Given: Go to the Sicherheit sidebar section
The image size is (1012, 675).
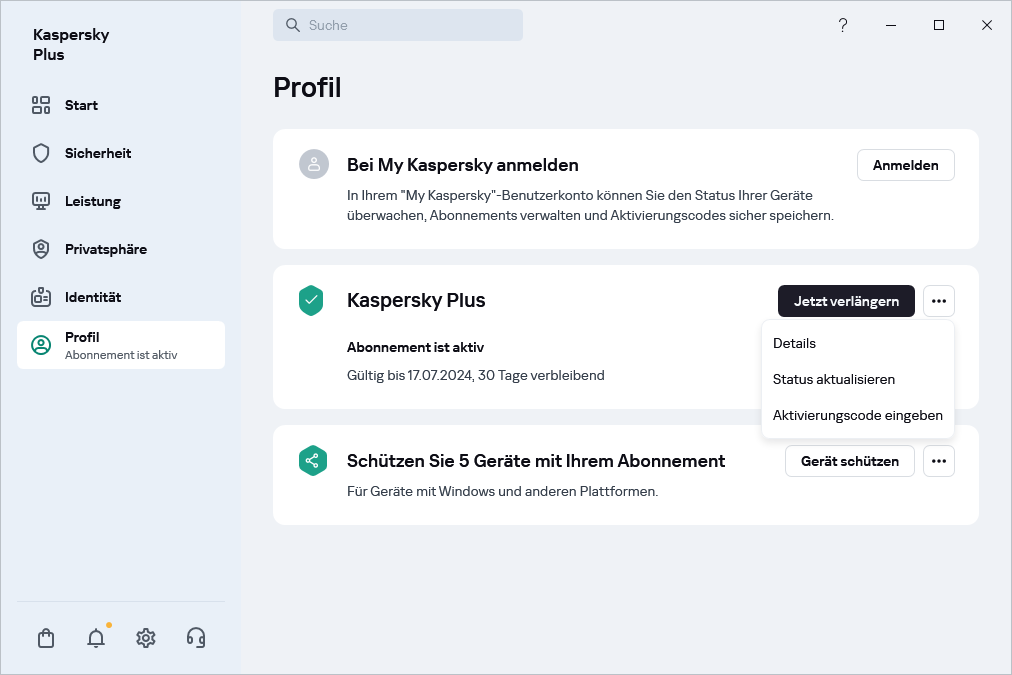Looking at the screenshot, I should [98, 153].
